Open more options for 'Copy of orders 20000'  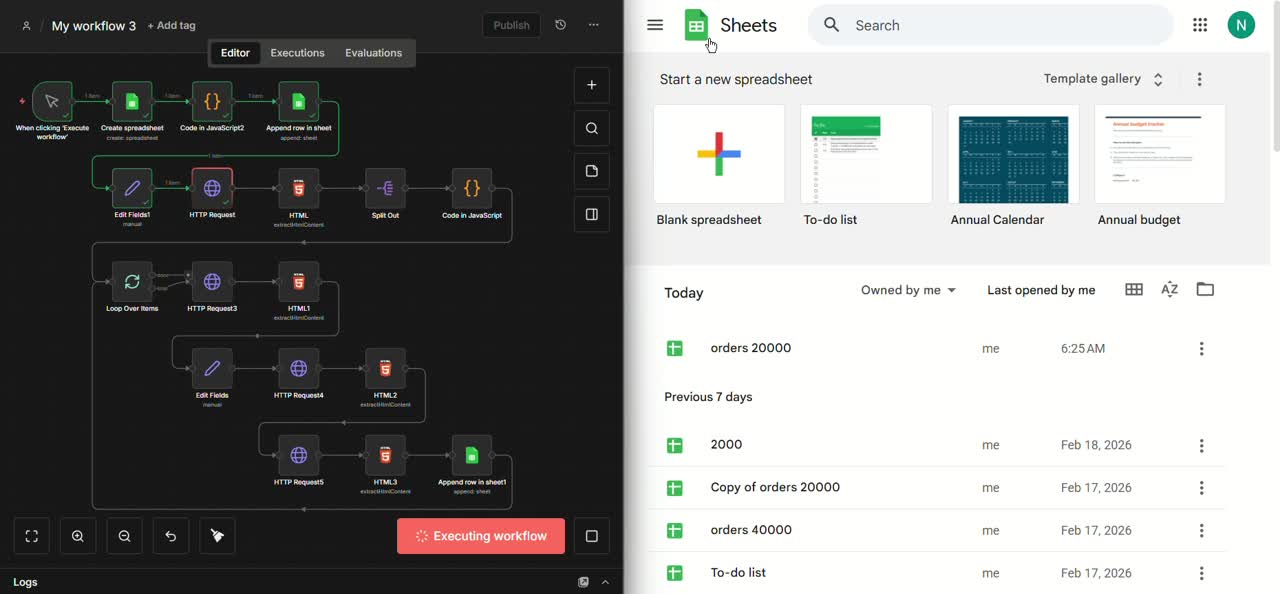click(1201, 488)
